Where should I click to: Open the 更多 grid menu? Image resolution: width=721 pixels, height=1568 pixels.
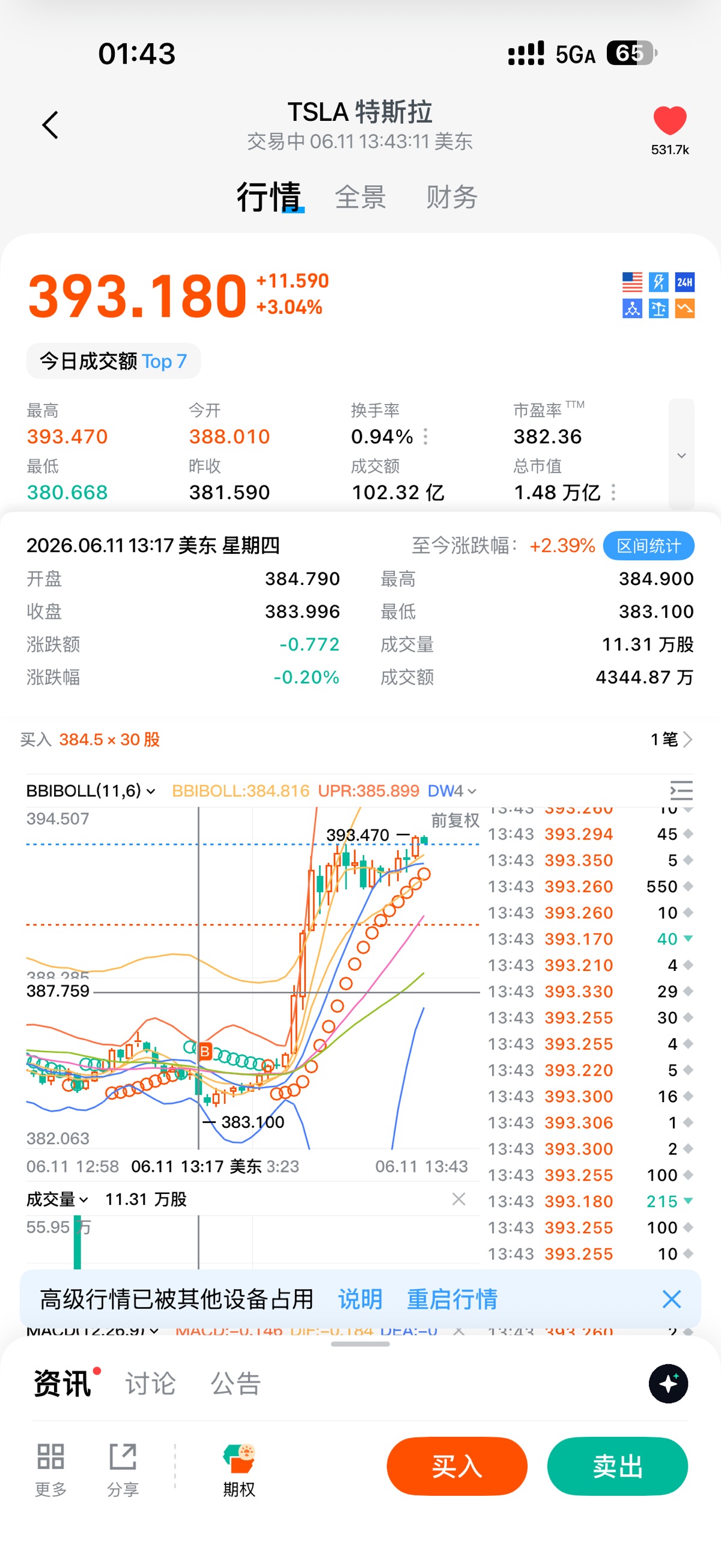(50, 1469)
